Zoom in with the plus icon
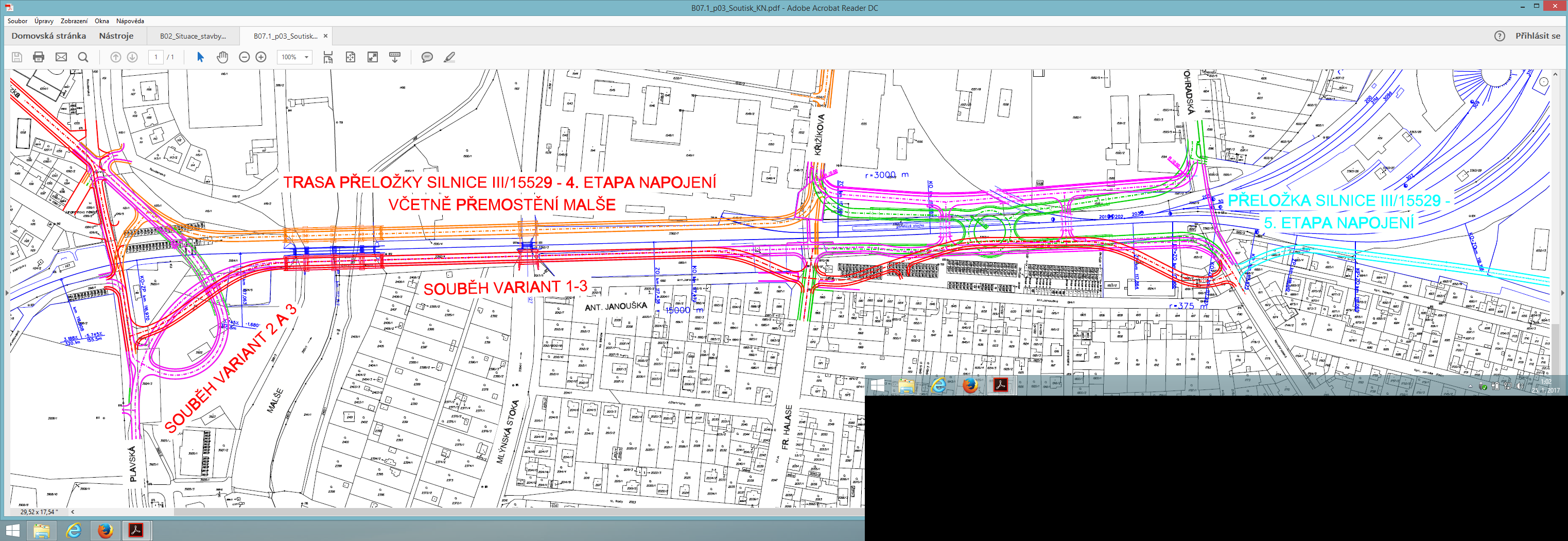 [x=261, y=57]
